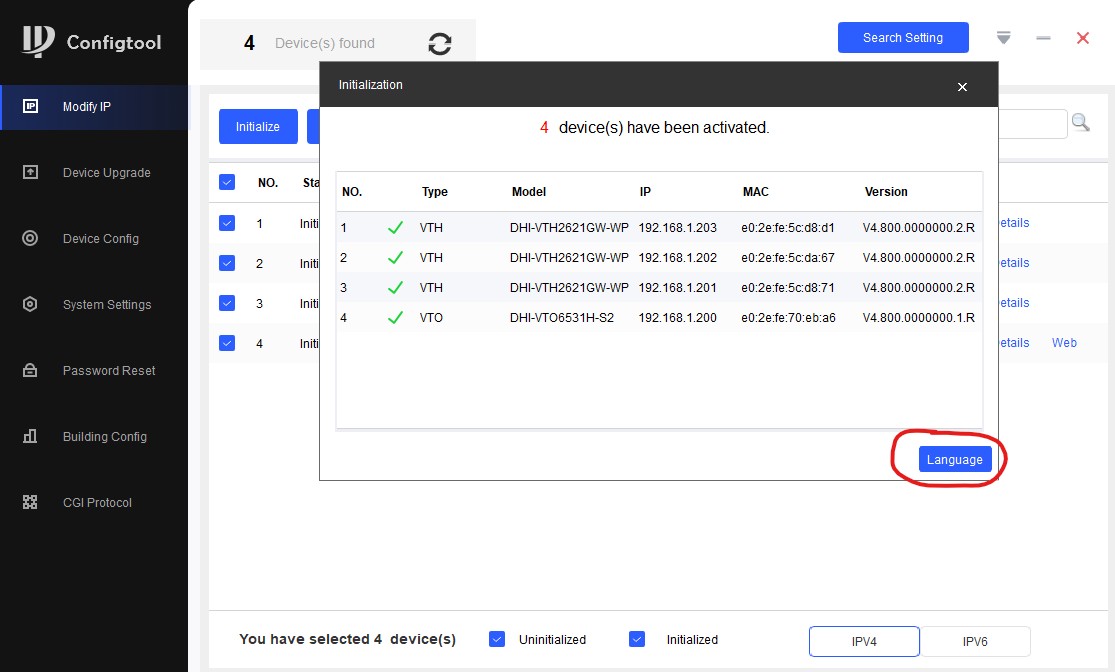Open the dropdown arrow menu in title bar
1115x672 pixels.
(x=1004, y=38)
